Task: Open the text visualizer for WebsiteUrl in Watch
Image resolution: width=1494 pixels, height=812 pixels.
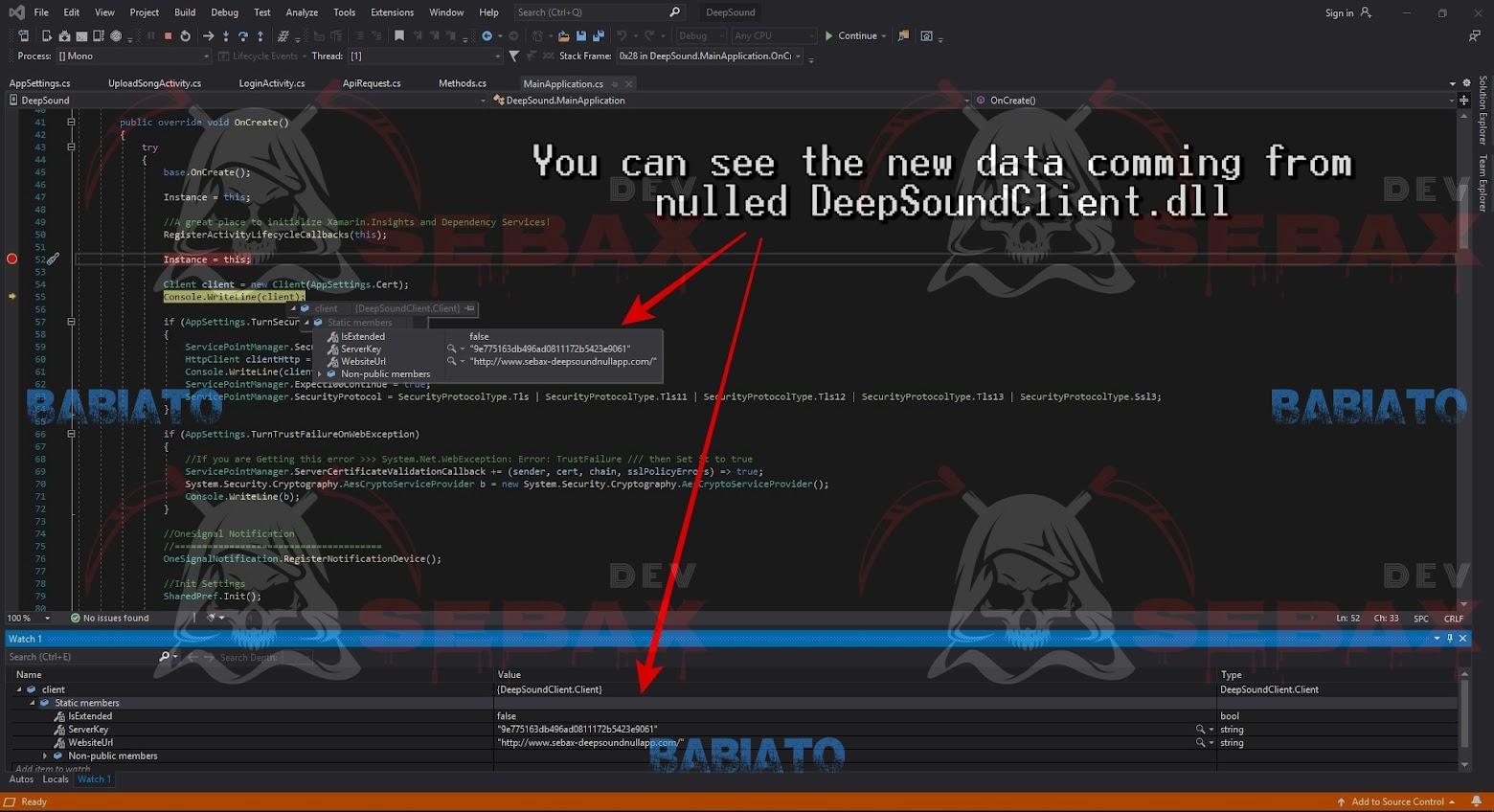Action: 1200,742
